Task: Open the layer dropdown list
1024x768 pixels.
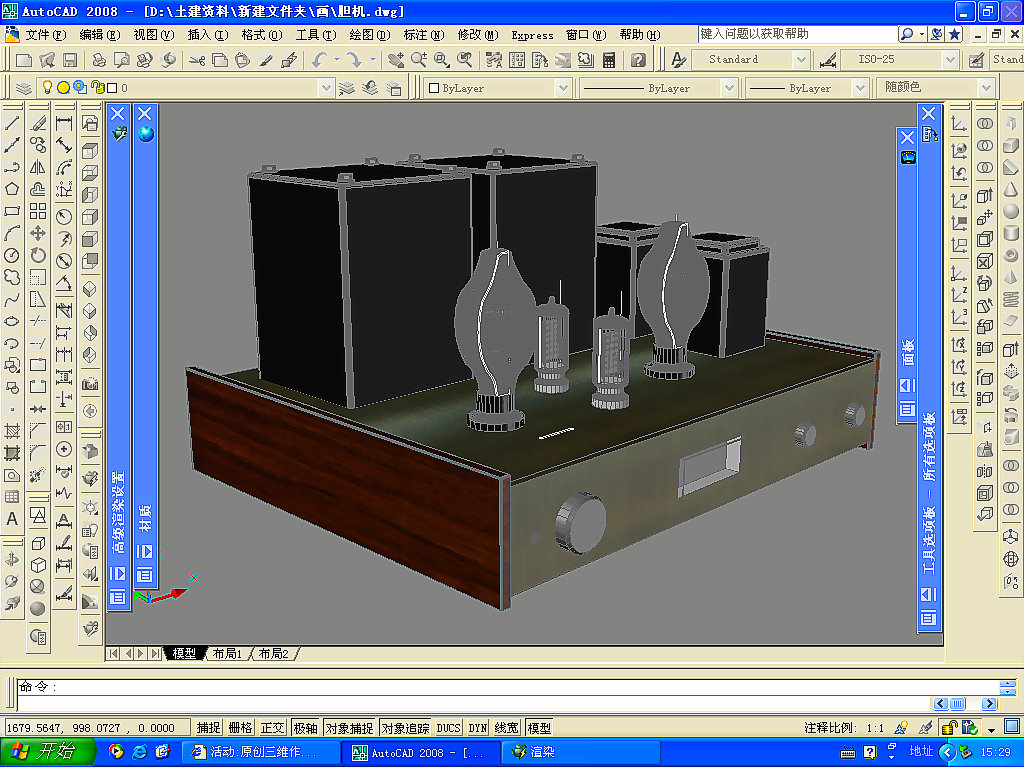Action: [x=325, y=88]
